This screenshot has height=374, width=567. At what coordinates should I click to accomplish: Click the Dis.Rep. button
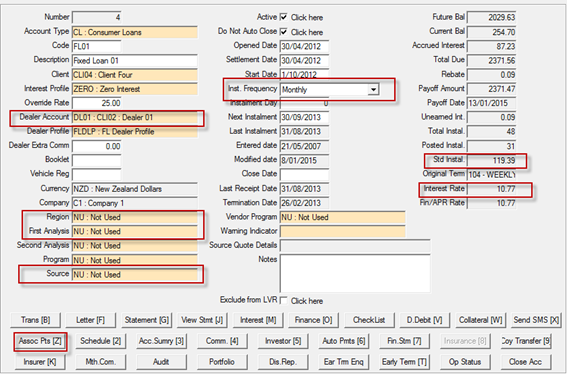tap(283, 362)
